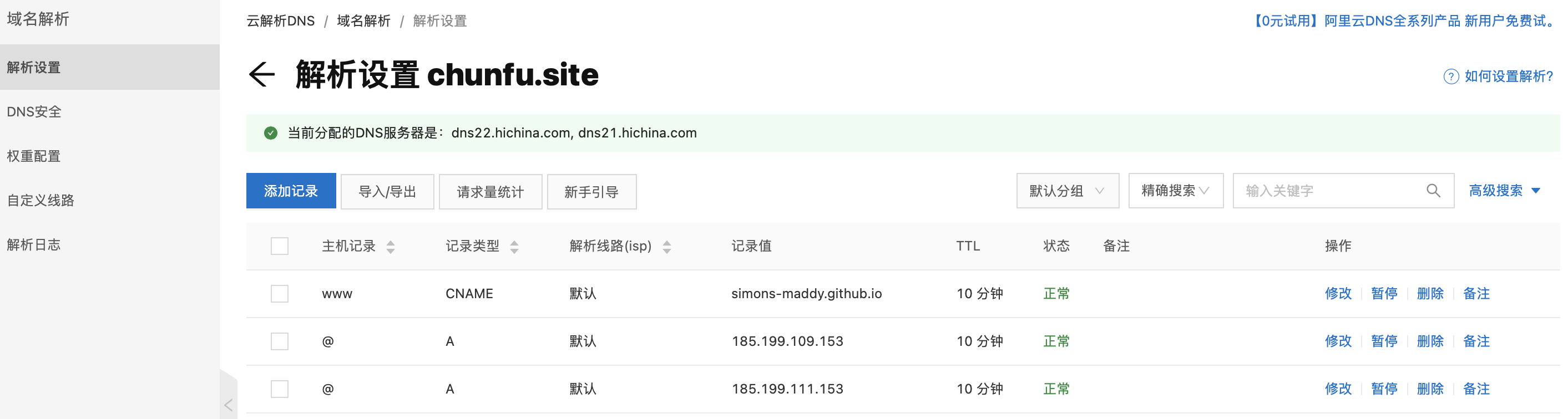Click the back arrow next to 解析设置
Image resolution: width=1568 pixels, height=419 pixels.
click(x=262, y=75)
